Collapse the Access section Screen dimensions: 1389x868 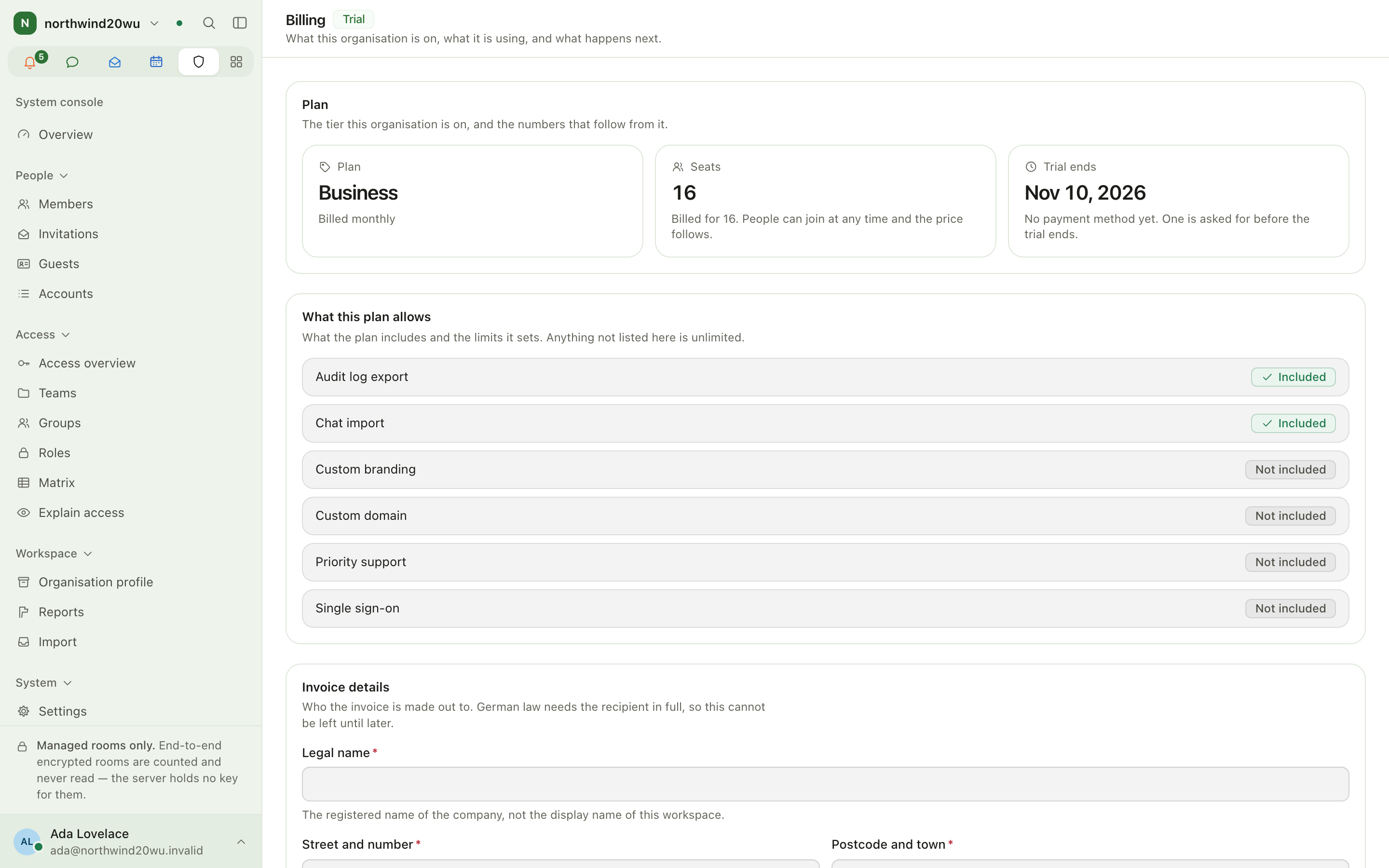point(43,335)
